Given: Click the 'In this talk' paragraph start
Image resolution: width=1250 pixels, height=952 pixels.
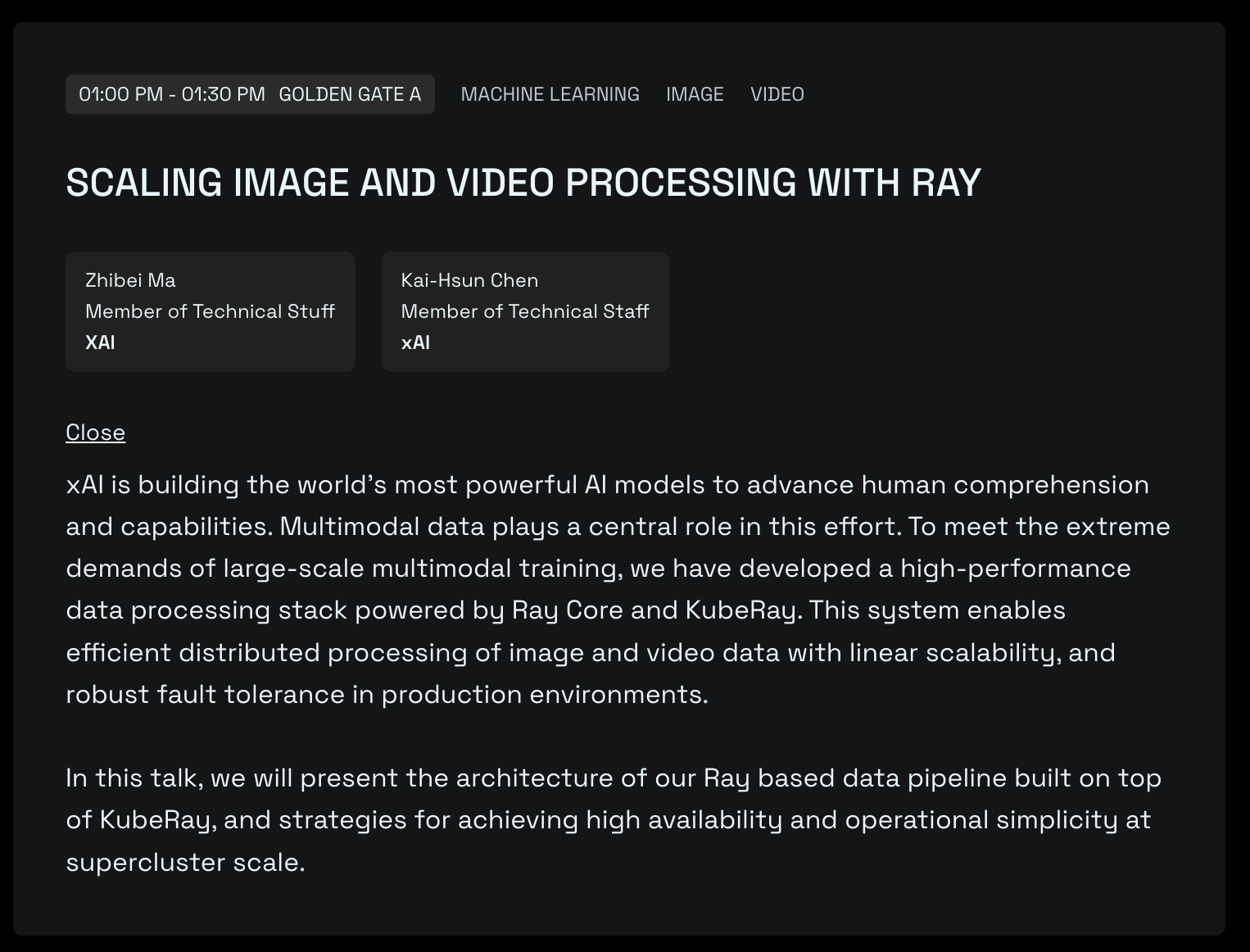Looking at the screenshot, I should click(x=133, y=778).
